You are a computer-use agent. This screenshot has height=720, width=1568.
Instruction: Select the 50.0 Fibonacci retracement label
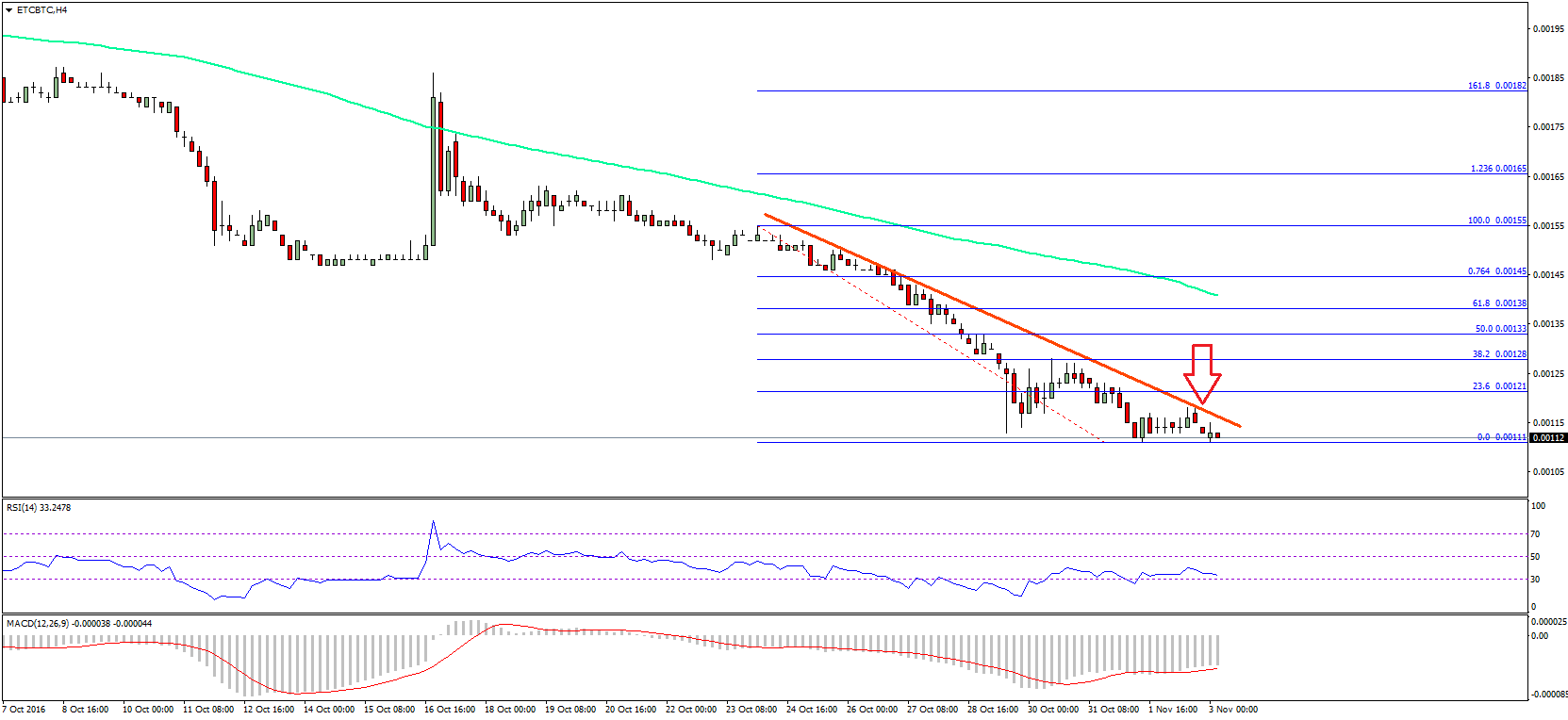(x=1500, y=329)
